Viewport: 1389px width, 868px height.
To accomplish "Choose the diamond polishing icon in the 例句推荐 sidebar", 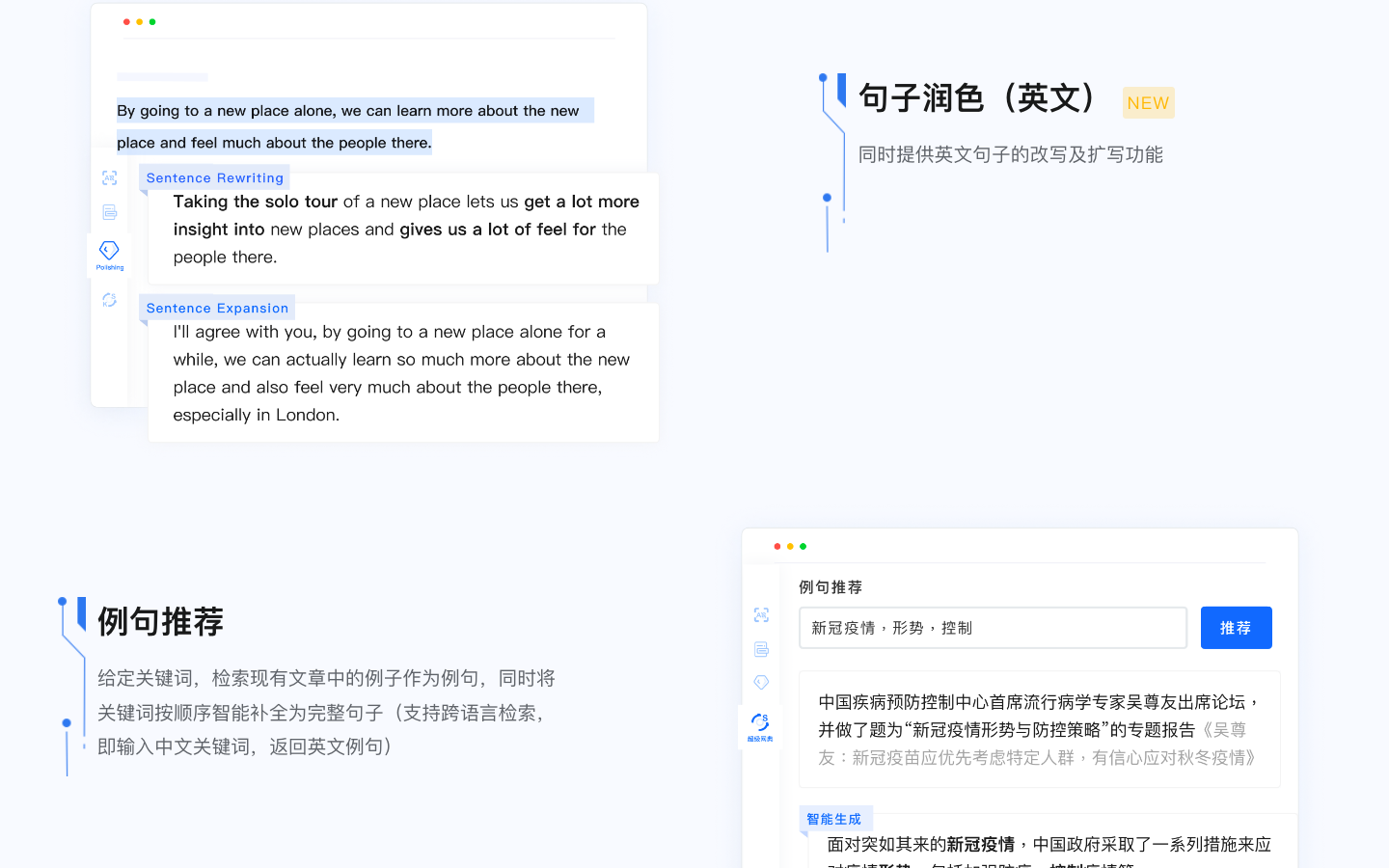I will tap(761, 683).
